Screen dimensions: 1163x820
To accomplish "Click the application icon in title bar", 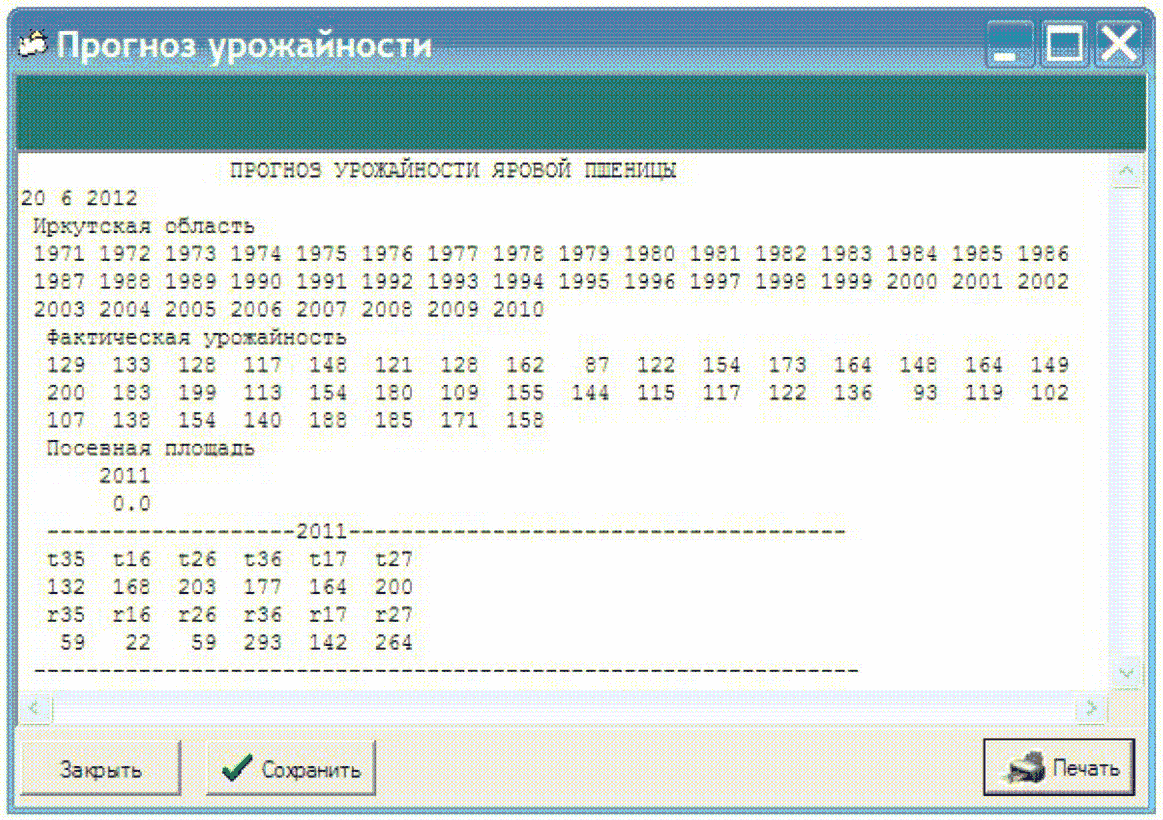I will tap(33, 44).
